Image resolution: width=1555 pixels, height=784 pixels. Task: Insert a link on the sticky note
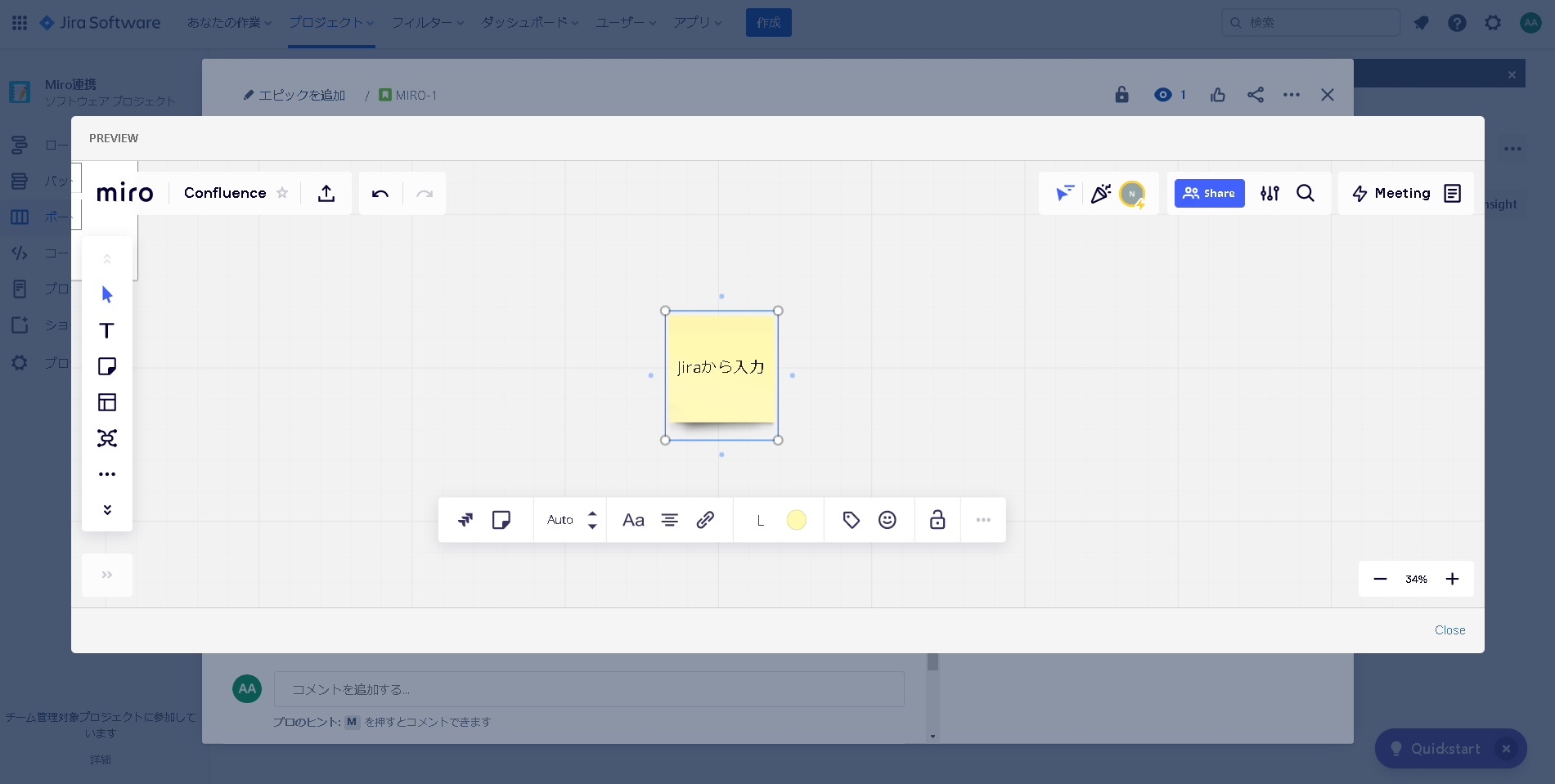[x=705, y=520]
